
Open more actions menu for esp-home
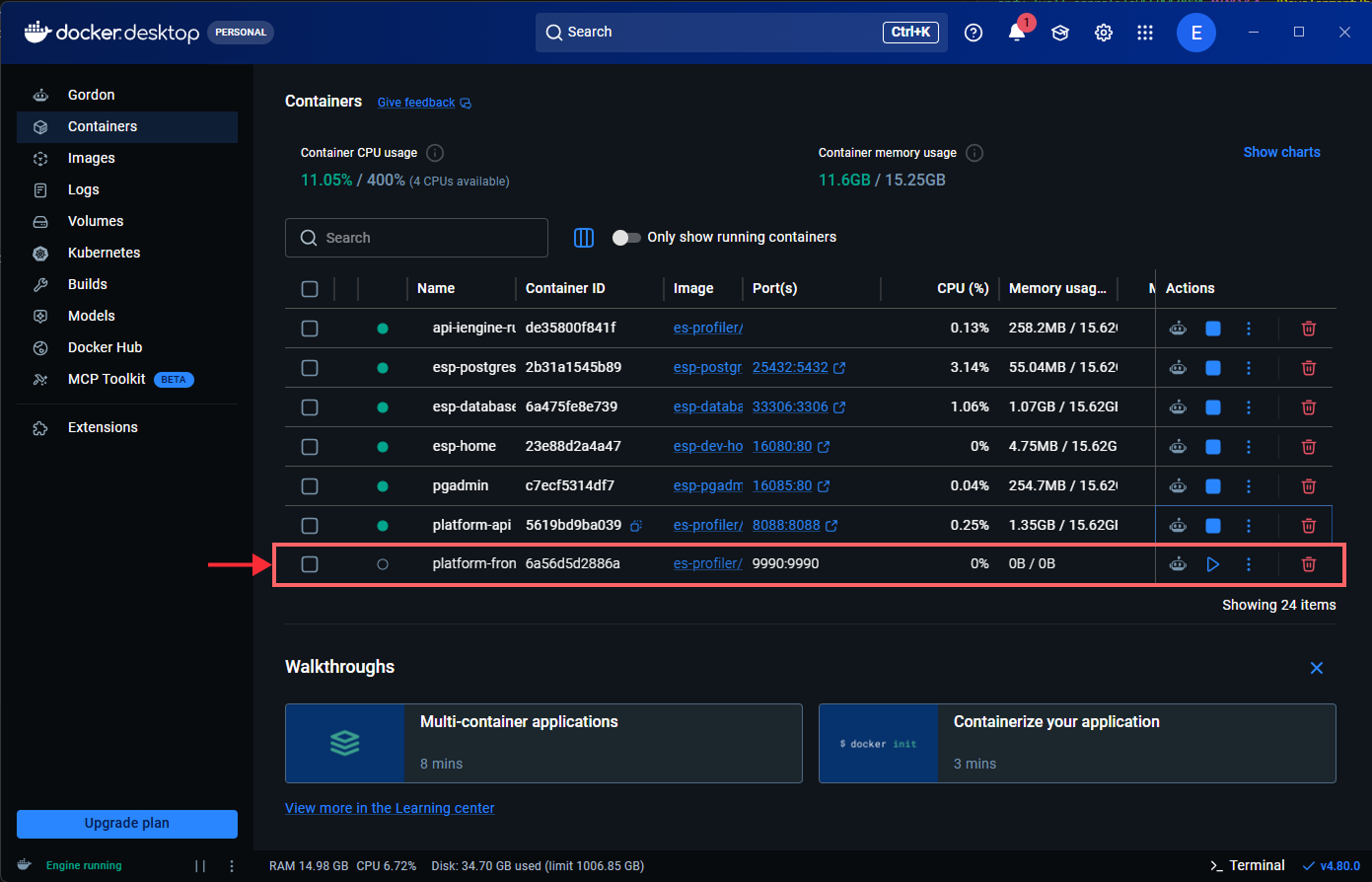point(1249,447)
